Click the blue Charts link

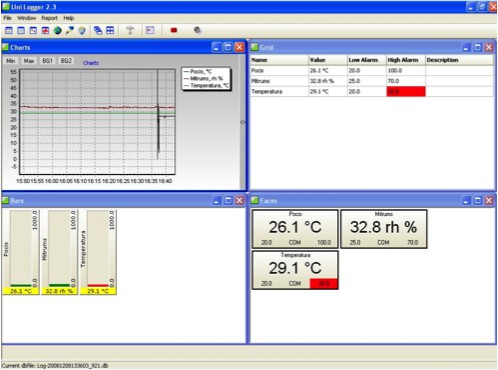point(91,63)
